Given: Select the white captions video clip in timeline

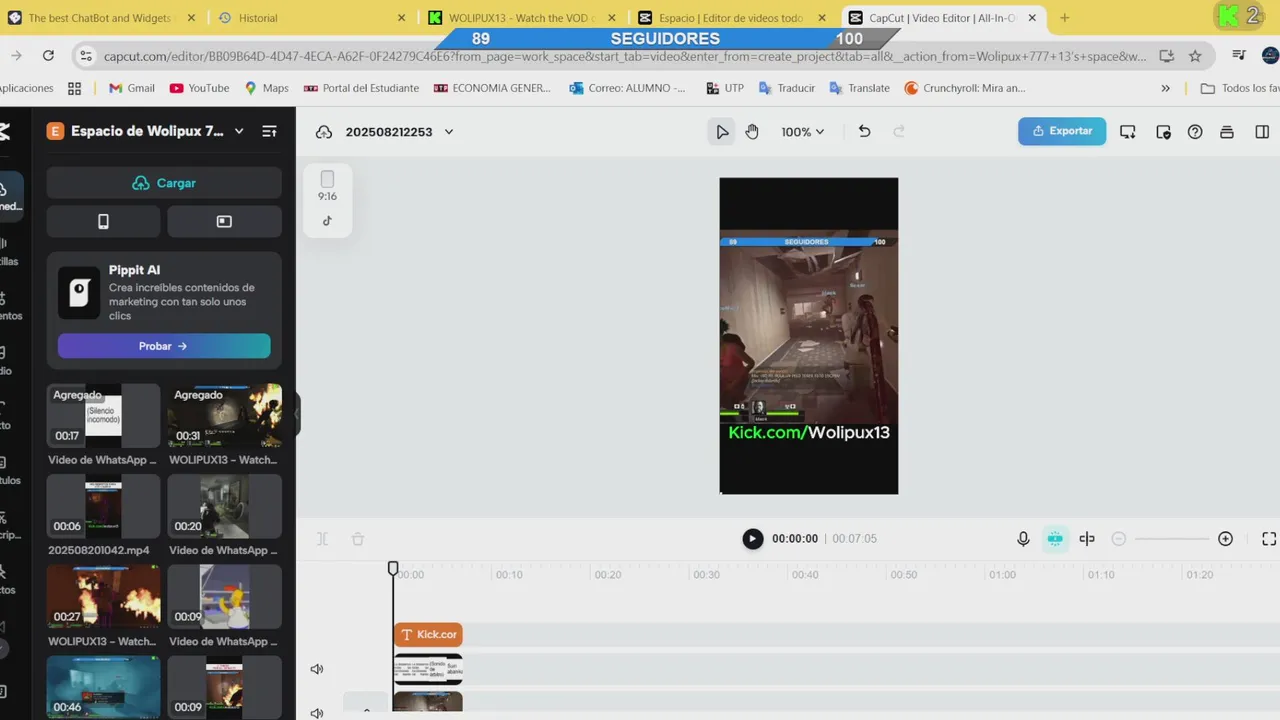Looking at the screenshot, I should point(428,669).
